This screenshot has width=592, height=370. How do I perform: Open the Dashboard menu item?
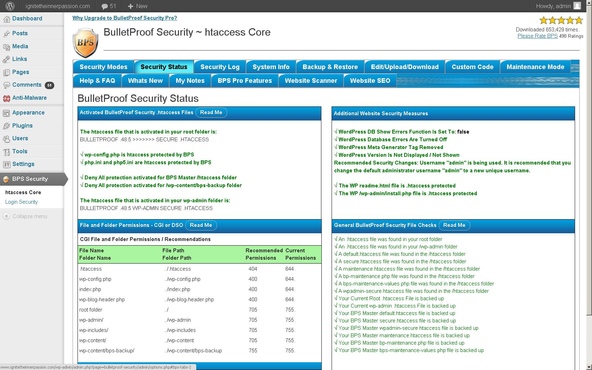click(27, 18)
